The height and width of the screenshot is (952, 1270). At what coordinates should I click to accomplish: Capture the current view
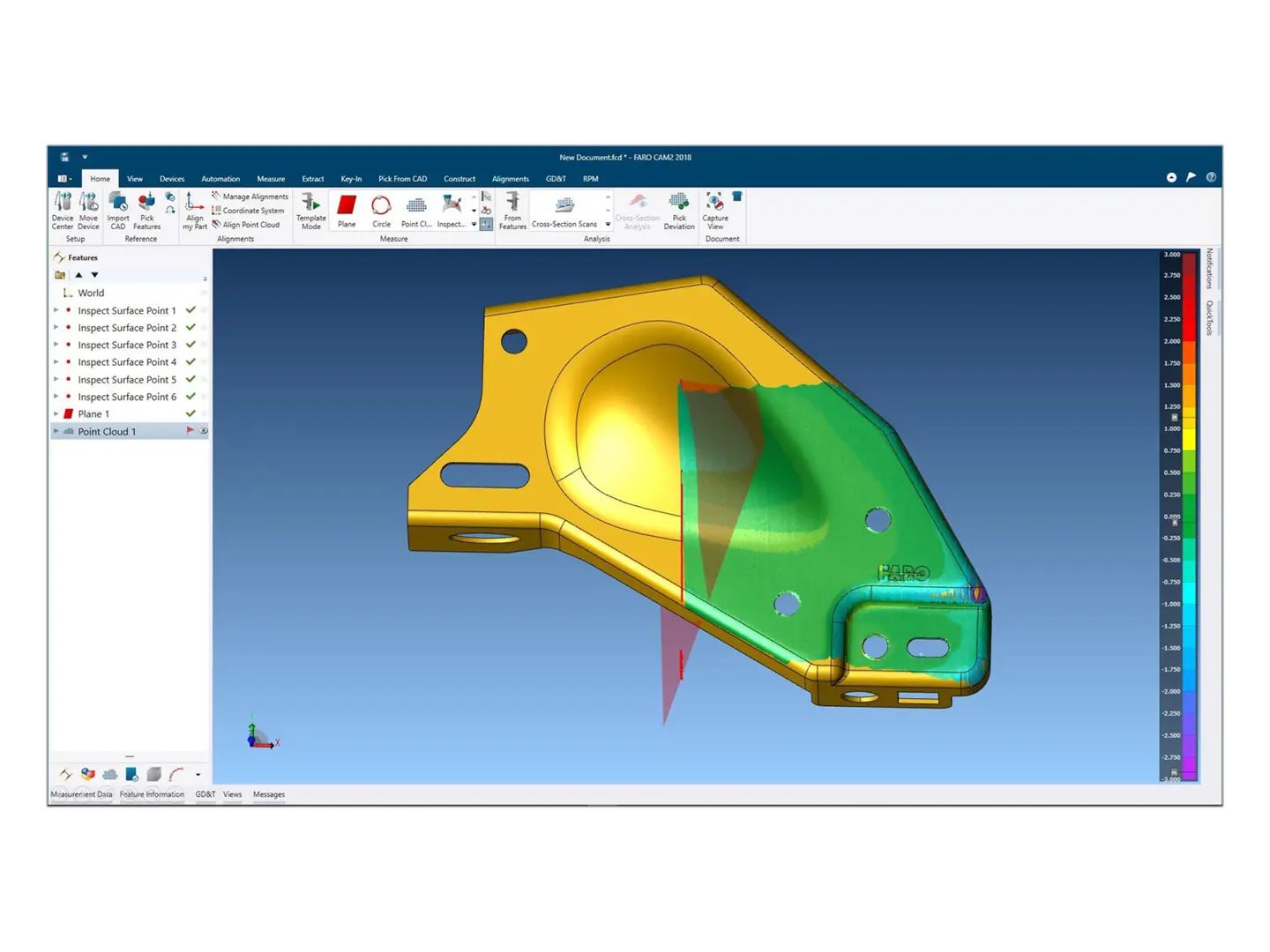715,211
